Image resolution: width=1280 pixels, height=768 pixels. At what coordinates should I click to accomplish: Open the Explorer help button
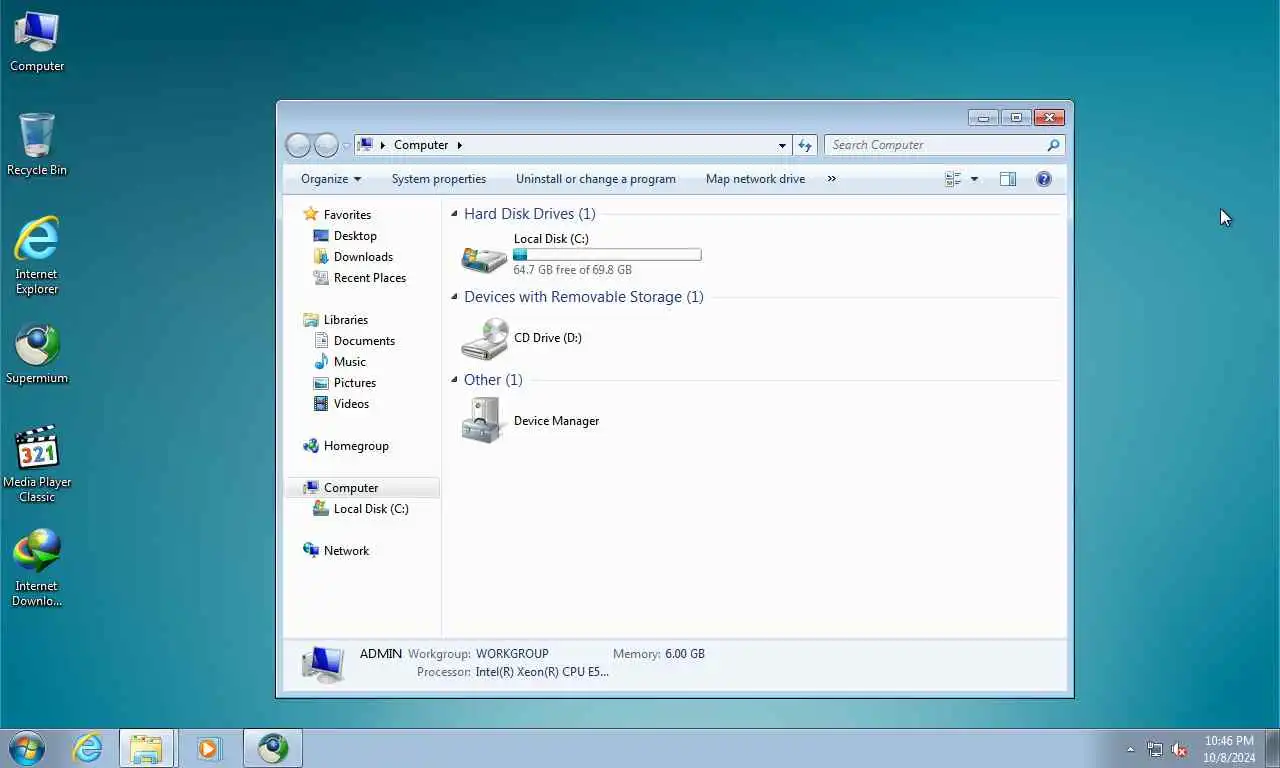tap(1044, 179)
